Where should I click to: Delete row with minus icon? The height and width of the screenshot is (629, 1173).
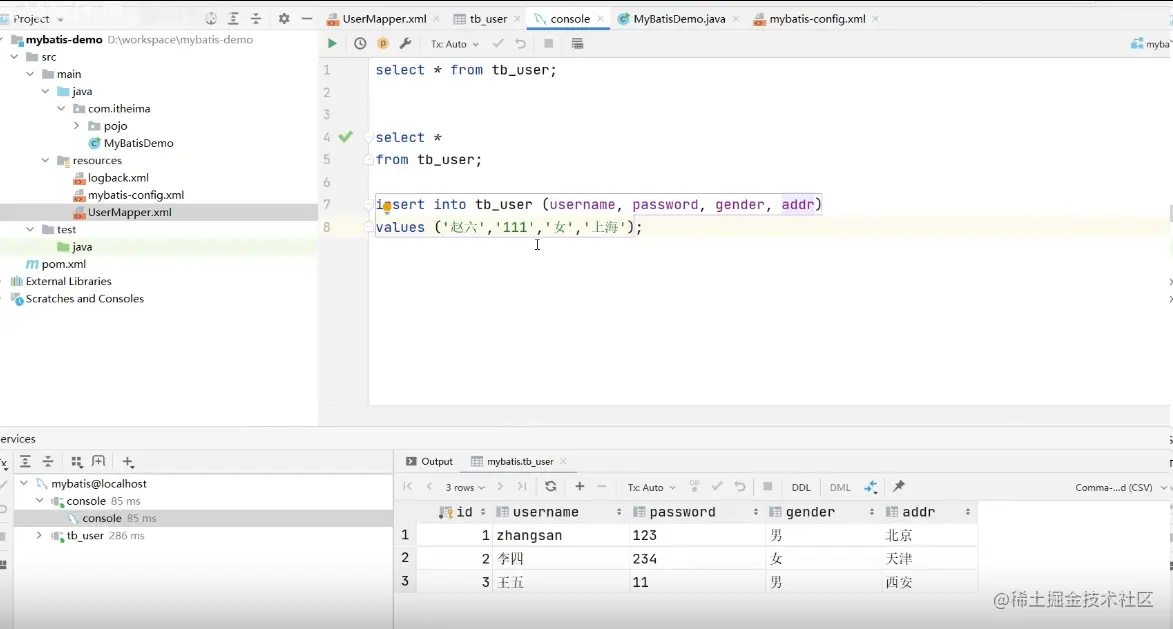click(601, 486)
